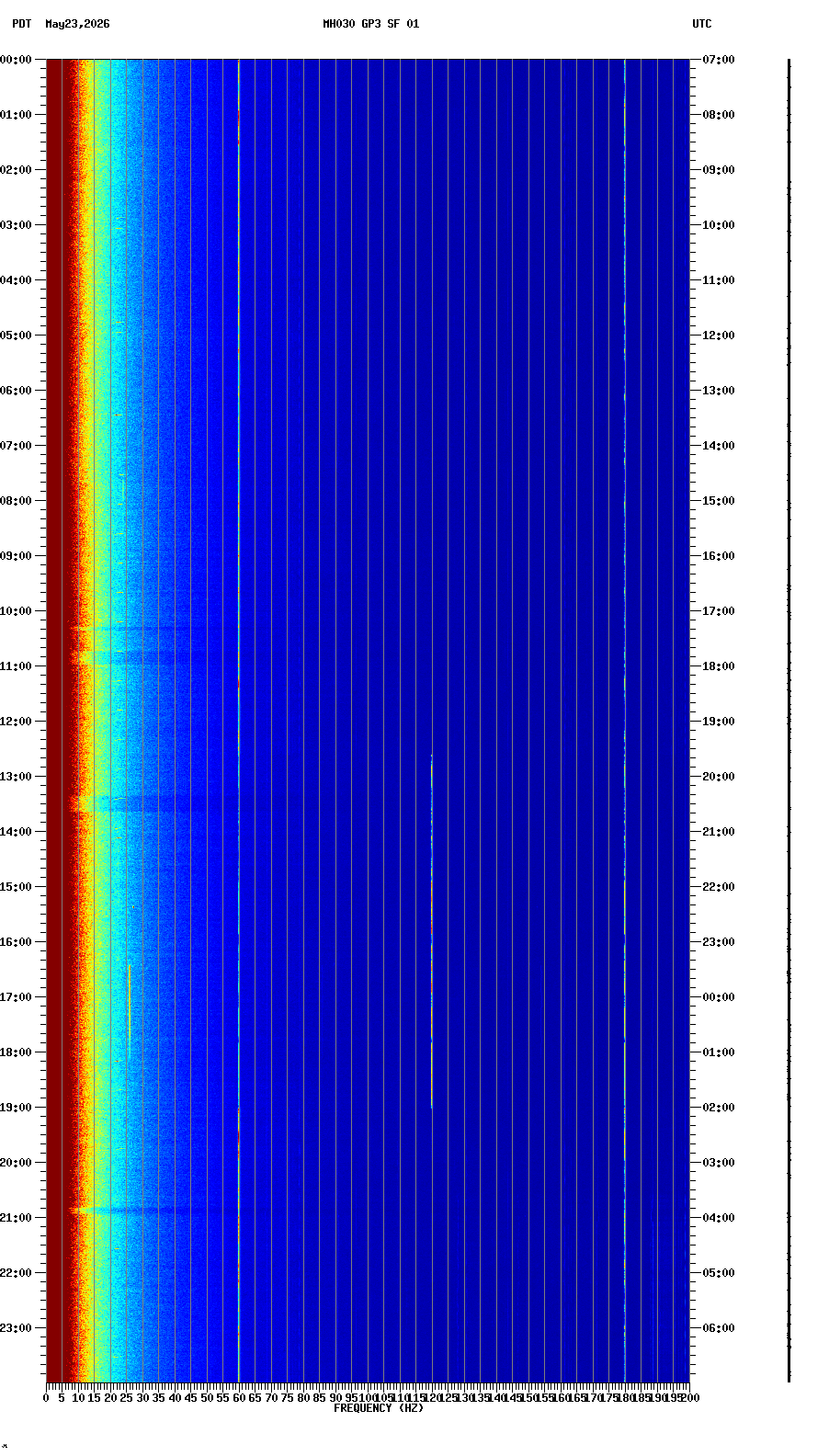The height and width of the screenshot is (1456, 829).
Task: Click the 16:00 PDT time label
Action: pyautogui.click(x=16, y=942)
